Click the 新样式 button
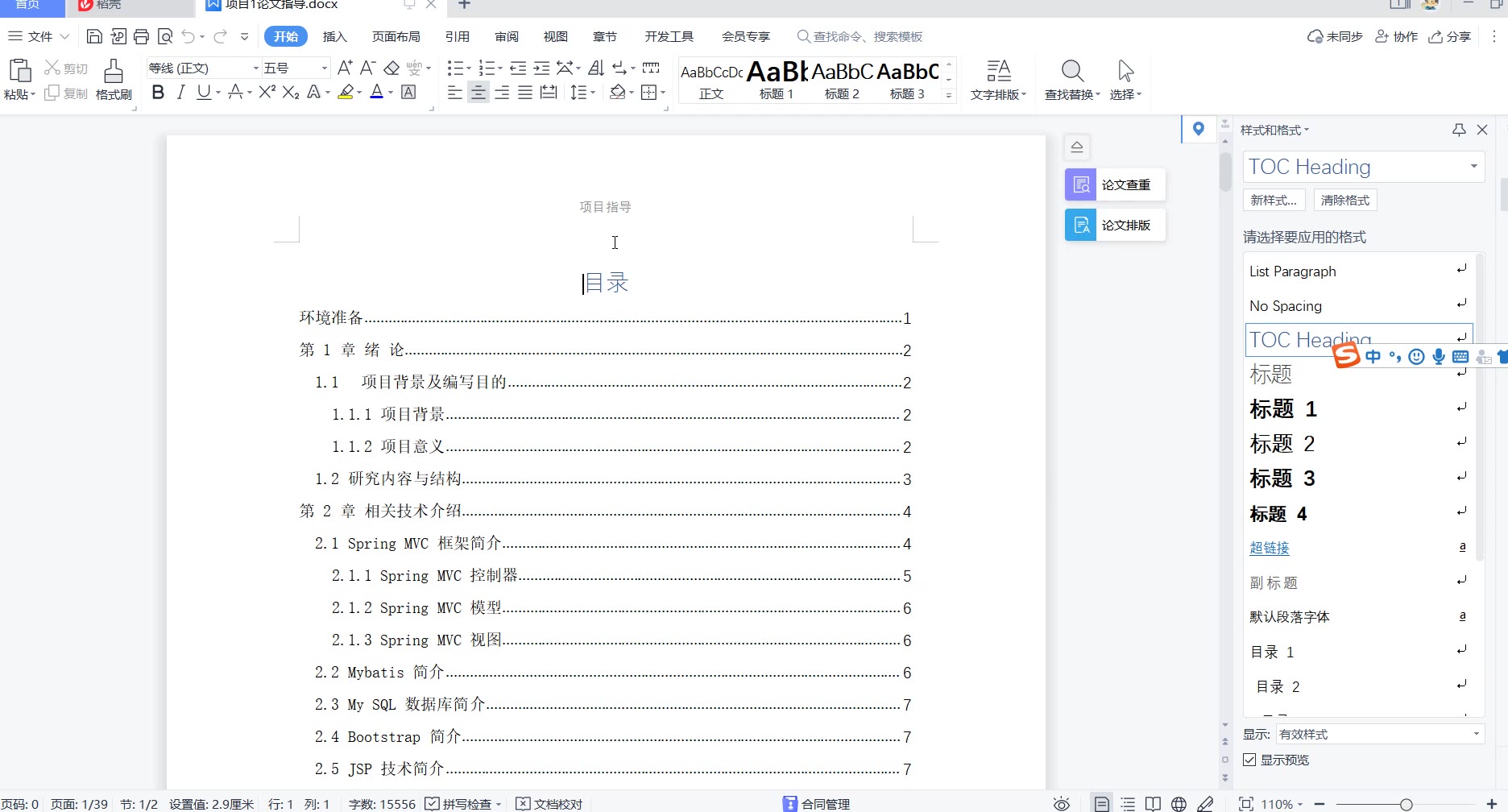Screen dimensions: 1508x812 pyautogui.click(x=1273, y=200)
